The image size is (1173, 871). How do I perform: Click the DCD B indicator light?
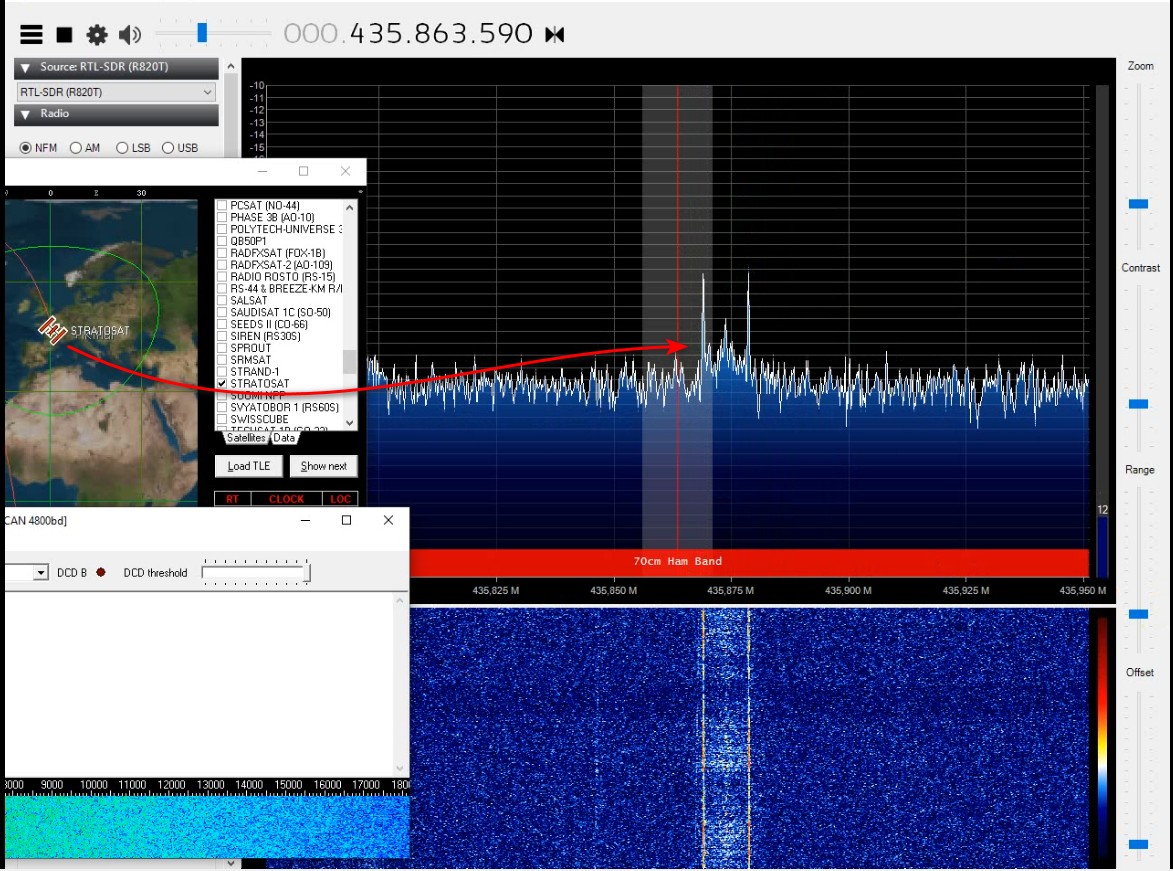click(101, 573)
